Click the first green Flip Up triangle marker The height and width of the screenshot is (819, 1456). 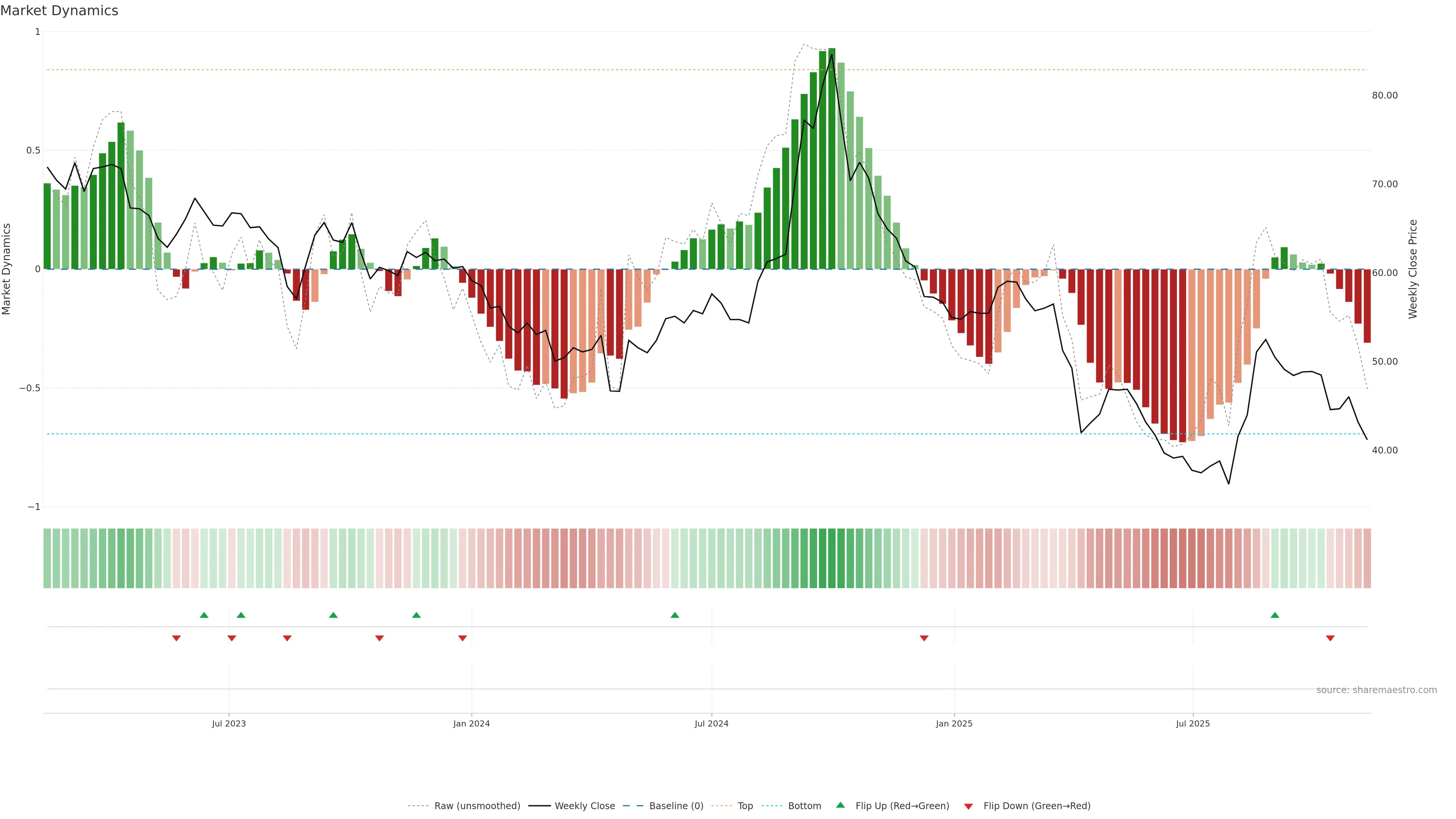click(204, 615)
